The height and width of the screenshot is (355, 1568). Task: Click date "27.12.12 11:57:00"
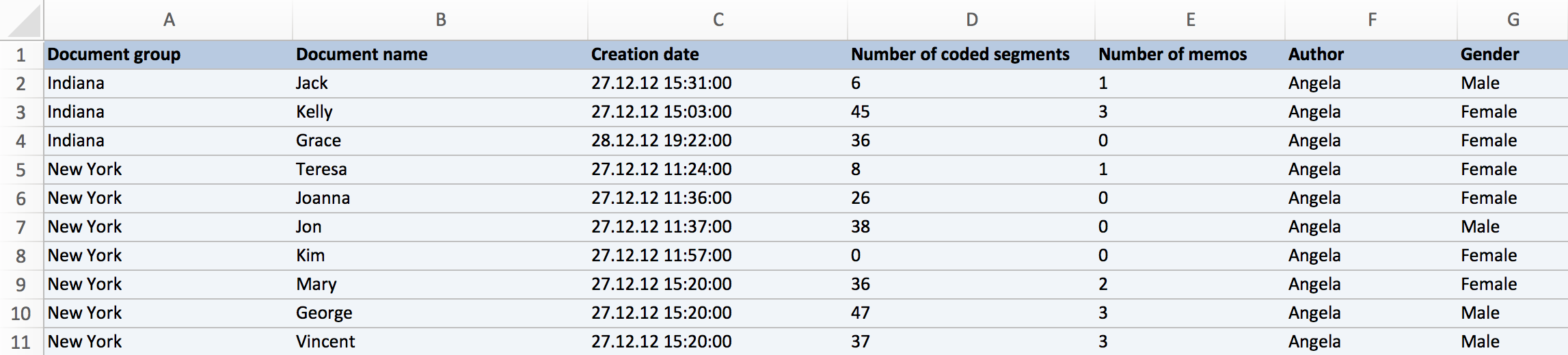(x=661, y=256)
